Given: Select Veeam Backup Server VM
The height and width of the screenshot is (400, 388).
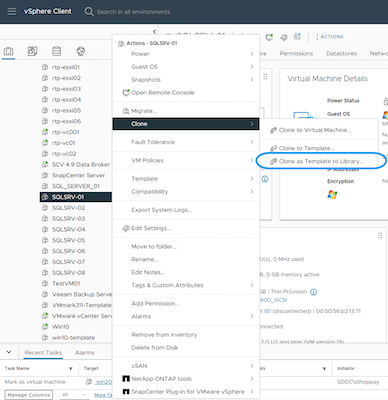Looking at the screenshot, I should pyautogui.click(x=82, y=294).
